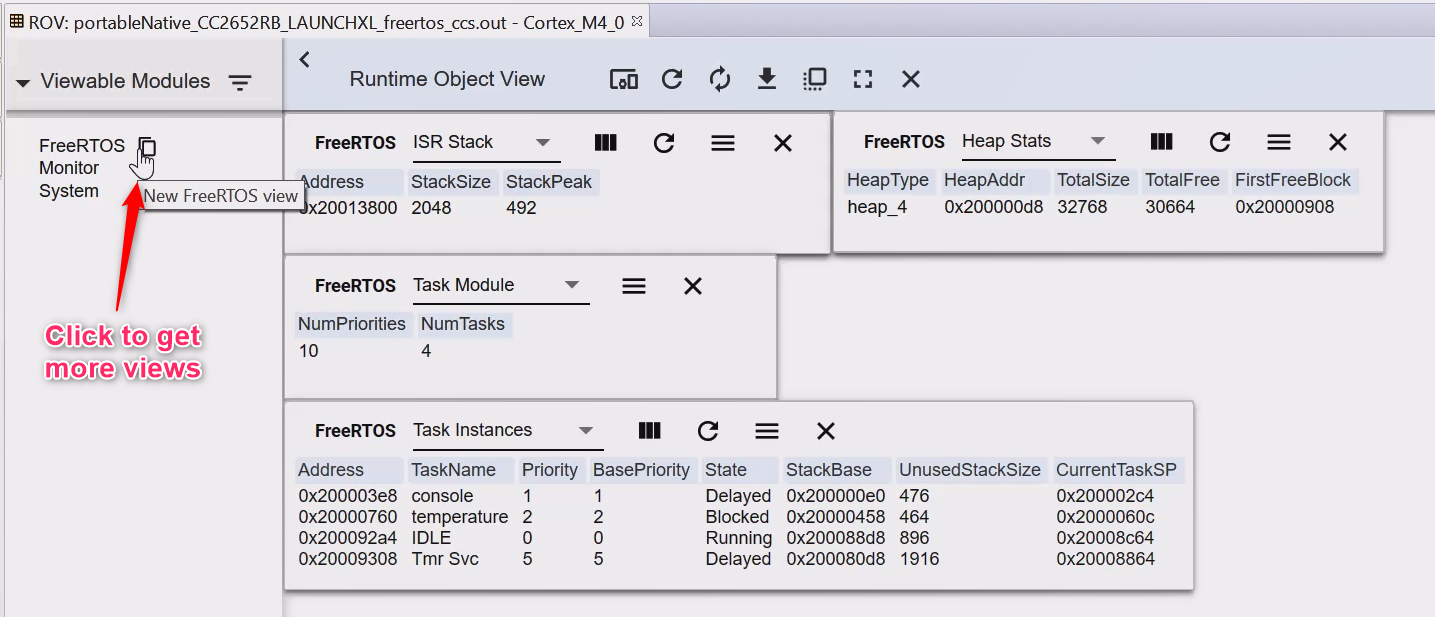Image resolution: width=1436 pixels, height=618 pixels.
Task: Refresh the Heap Stats panel
Action: 1219,142
